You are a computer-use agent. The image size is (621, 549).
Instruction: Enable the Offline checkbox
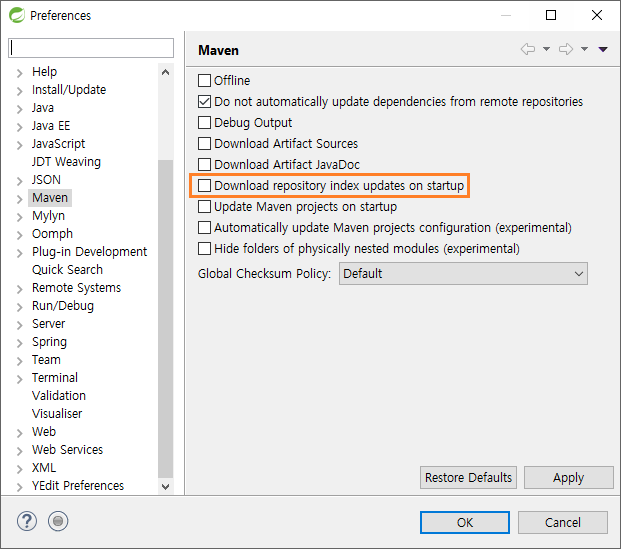(204, 80)
